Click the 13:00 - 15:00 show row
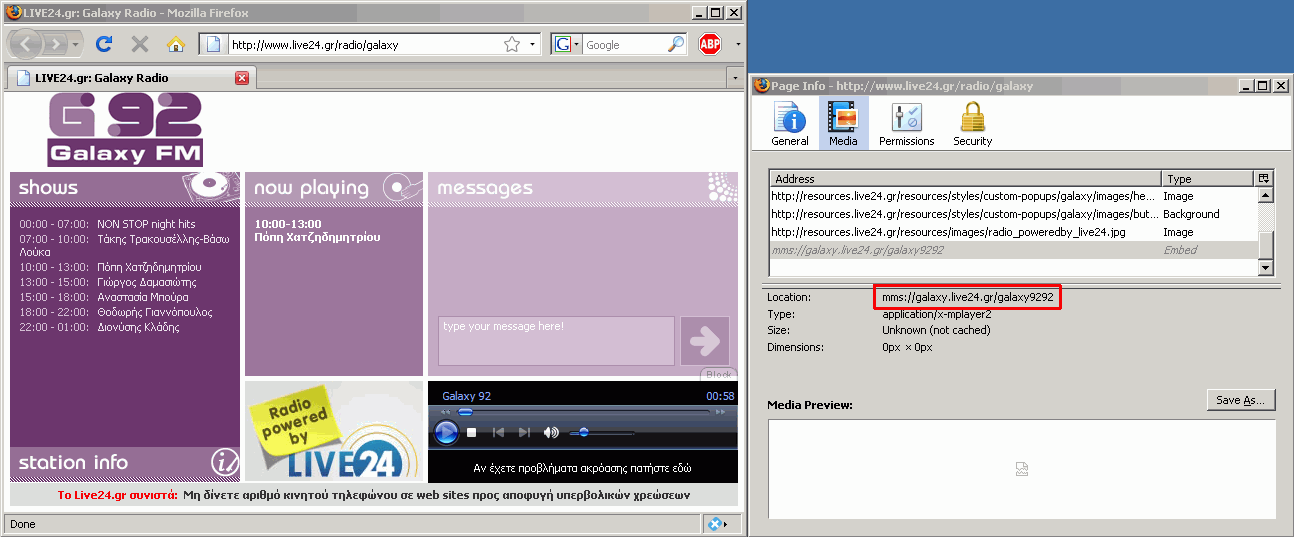The width and height of the screenshot is (1294, 537). pyautogui.click(x=125, y=282)
